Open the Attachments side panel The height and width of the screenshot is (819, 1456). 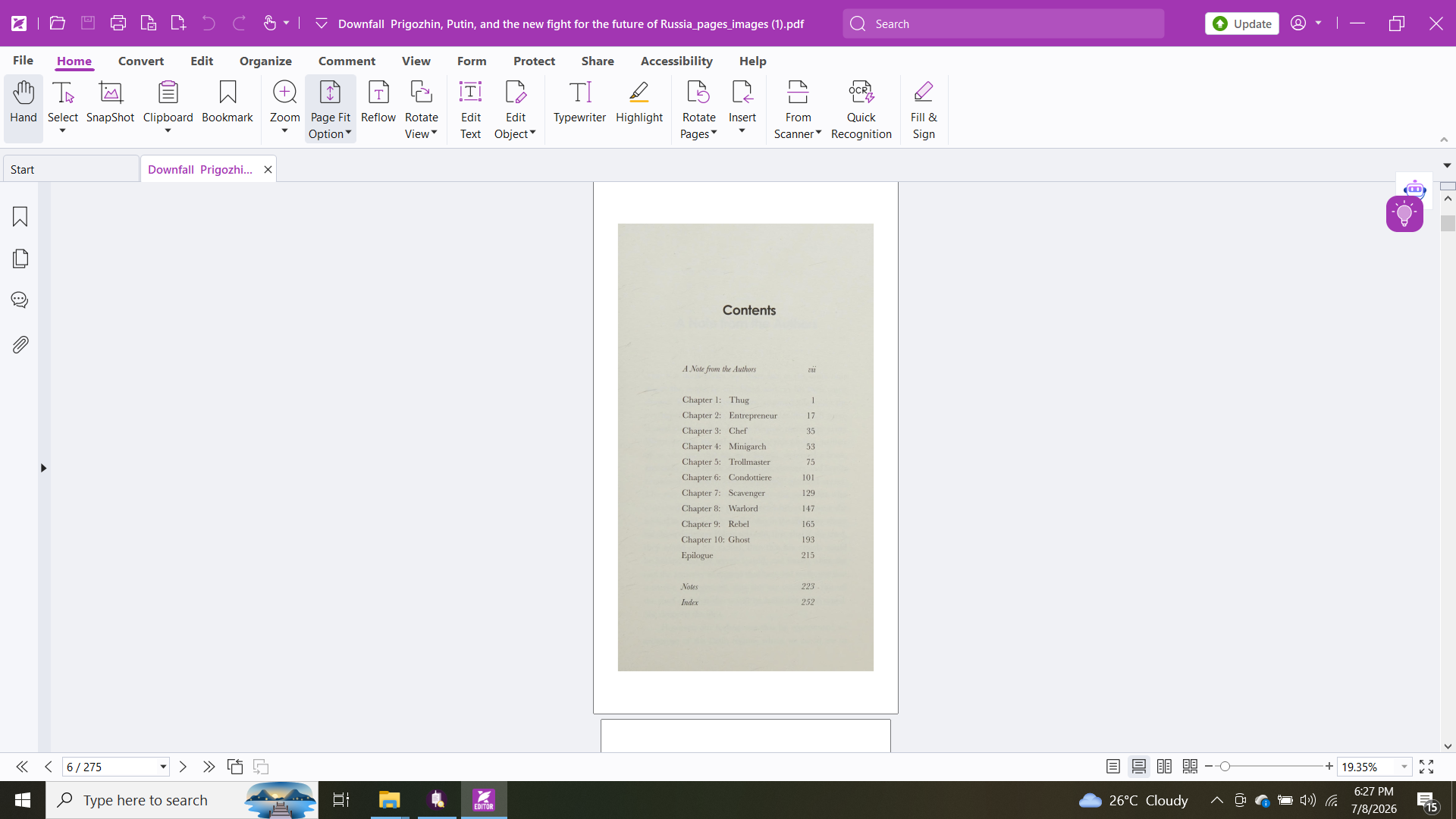[20, 344]
